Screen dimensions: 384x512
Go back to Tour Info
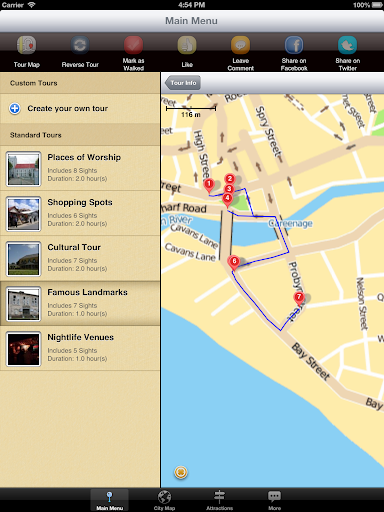coord(182,83)
